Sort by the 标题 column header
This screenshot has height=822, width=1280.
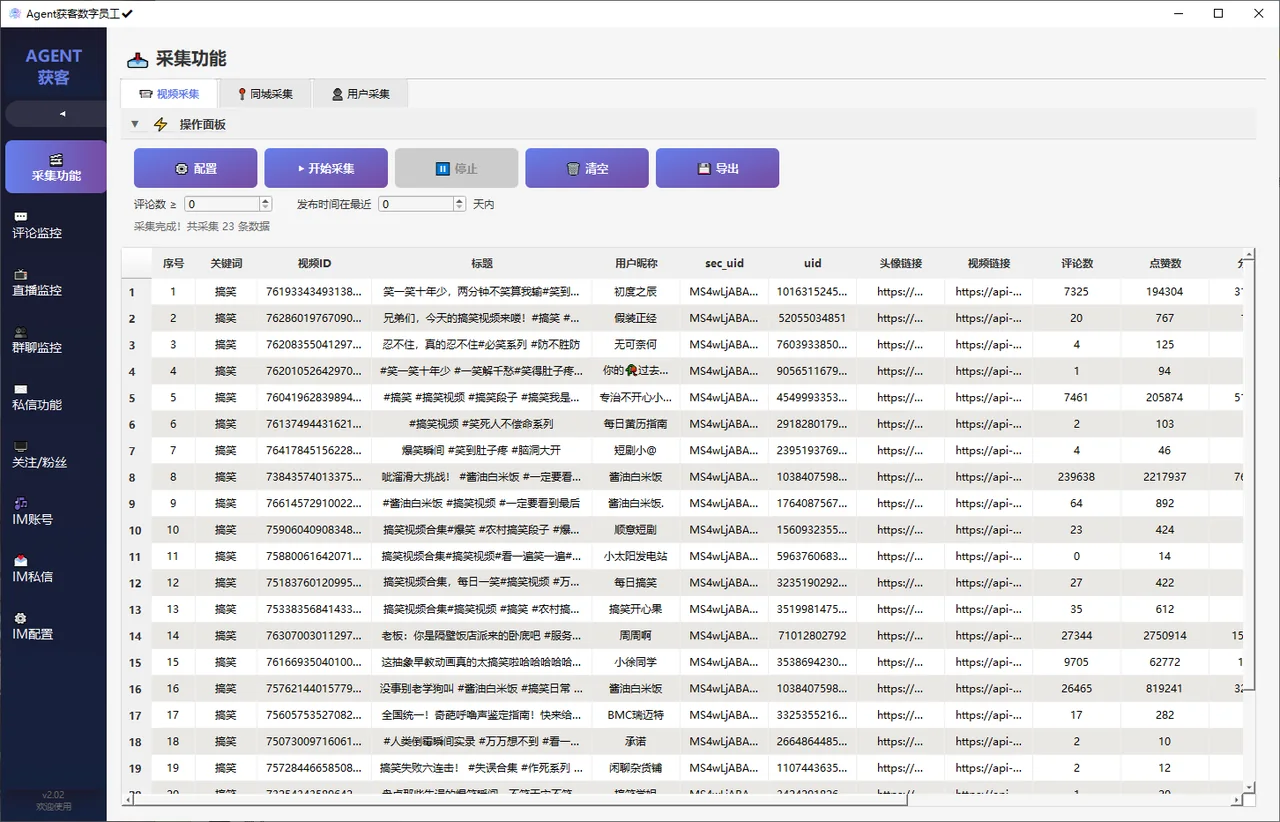tap(482, 263)
